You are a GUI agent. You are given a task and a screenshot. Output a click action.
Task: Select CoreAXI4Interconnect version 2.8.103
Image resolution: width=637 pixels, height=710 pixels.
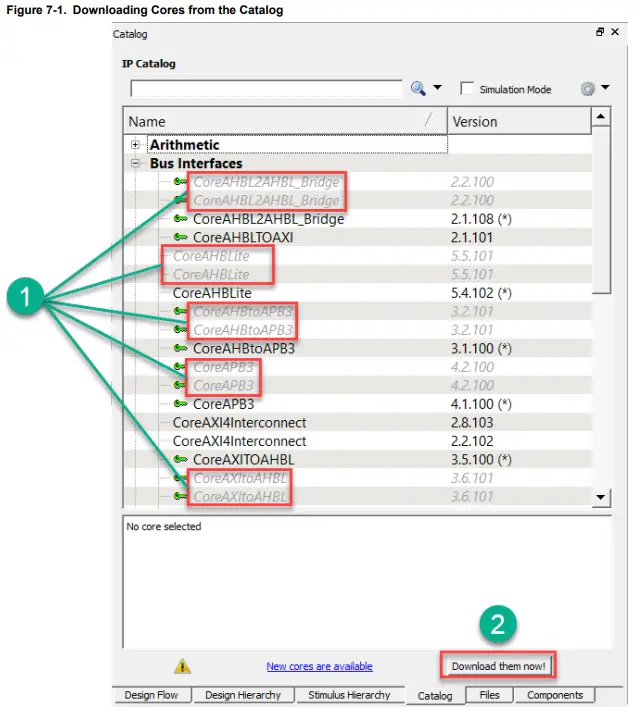pyautogui.click(x=239, y=422)
